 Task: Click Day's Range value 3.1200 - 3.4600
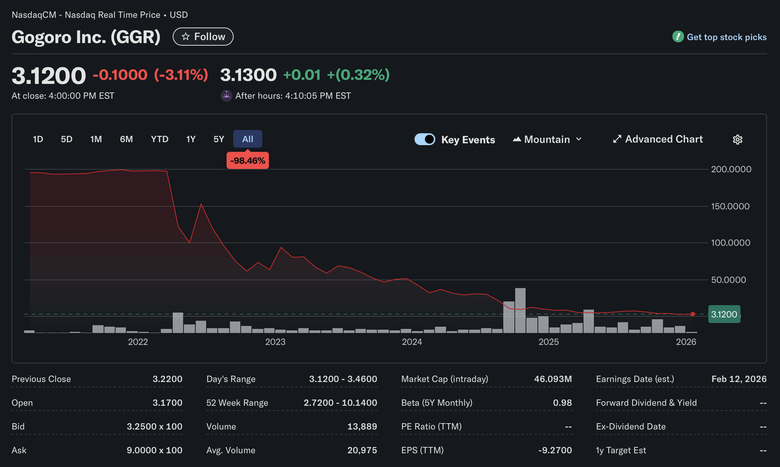(343, 379)
